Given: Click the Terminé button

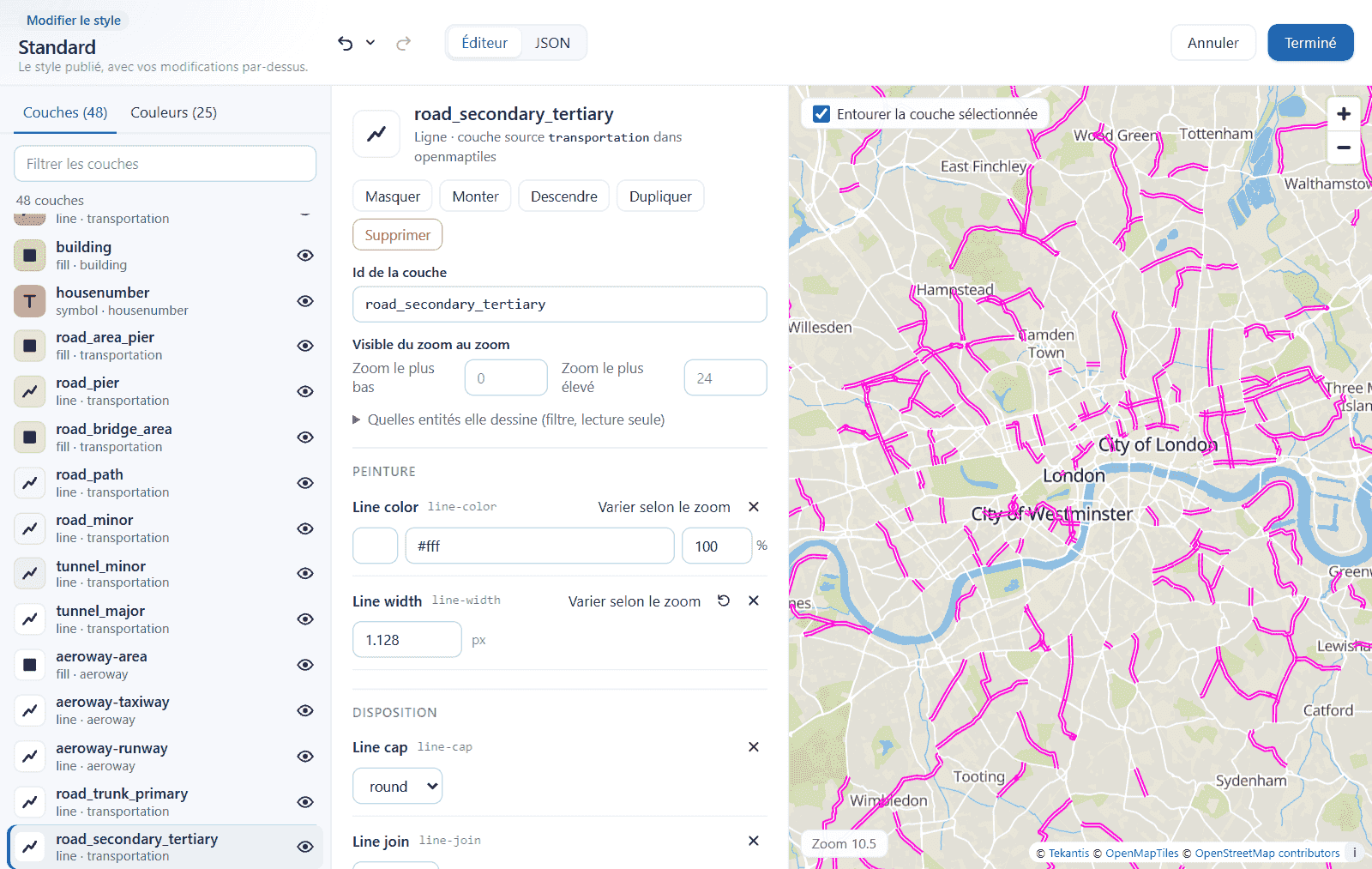Looking at the screenshot, I should [x=1310, y=43].
